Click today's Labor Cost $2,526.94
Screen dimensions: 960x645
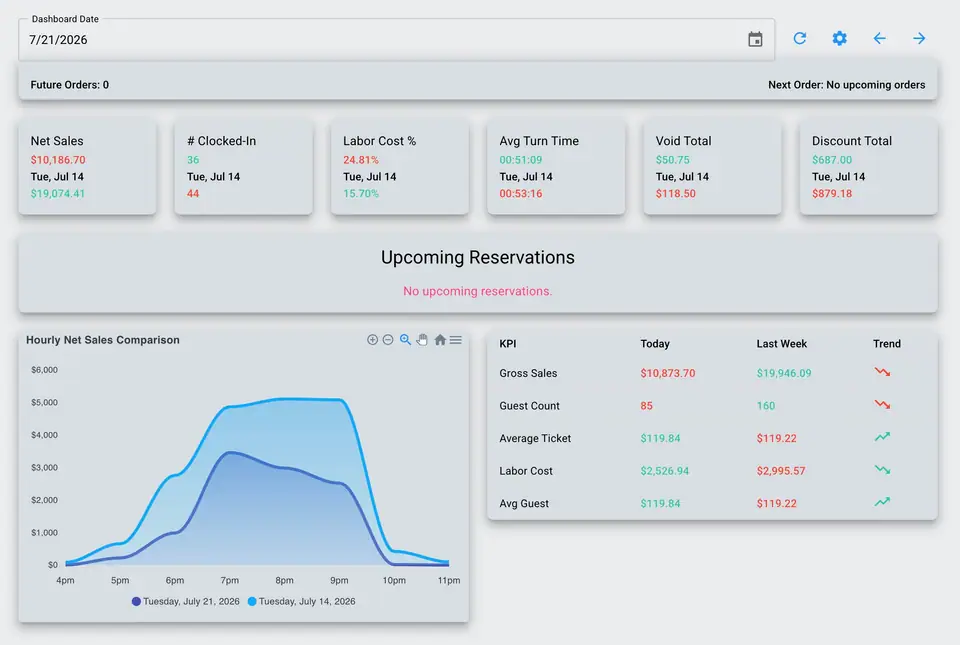pyautogui.click(x=665, y=471)
